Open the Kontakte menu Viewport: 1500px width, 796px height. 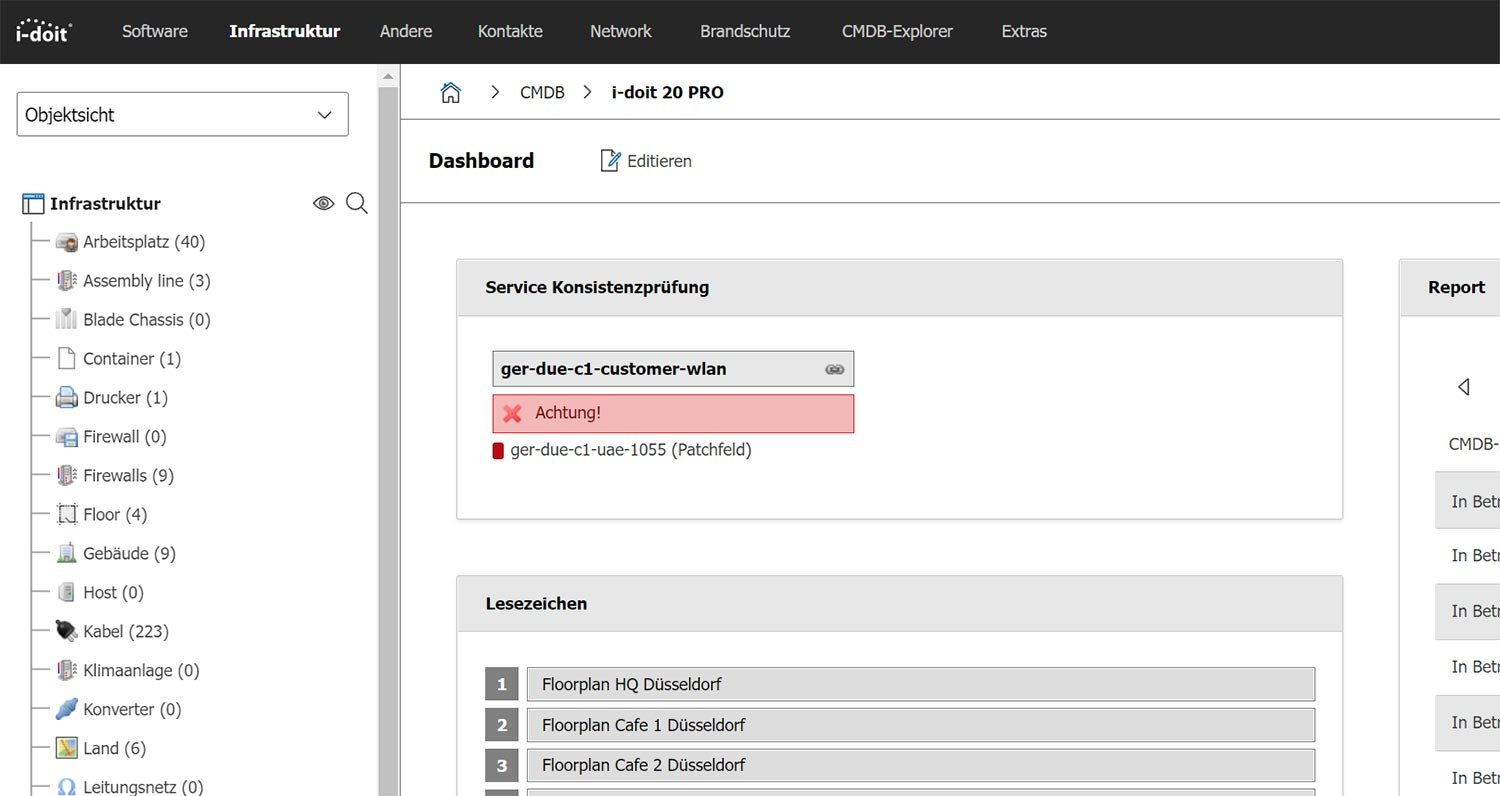[x=510, y=31]
